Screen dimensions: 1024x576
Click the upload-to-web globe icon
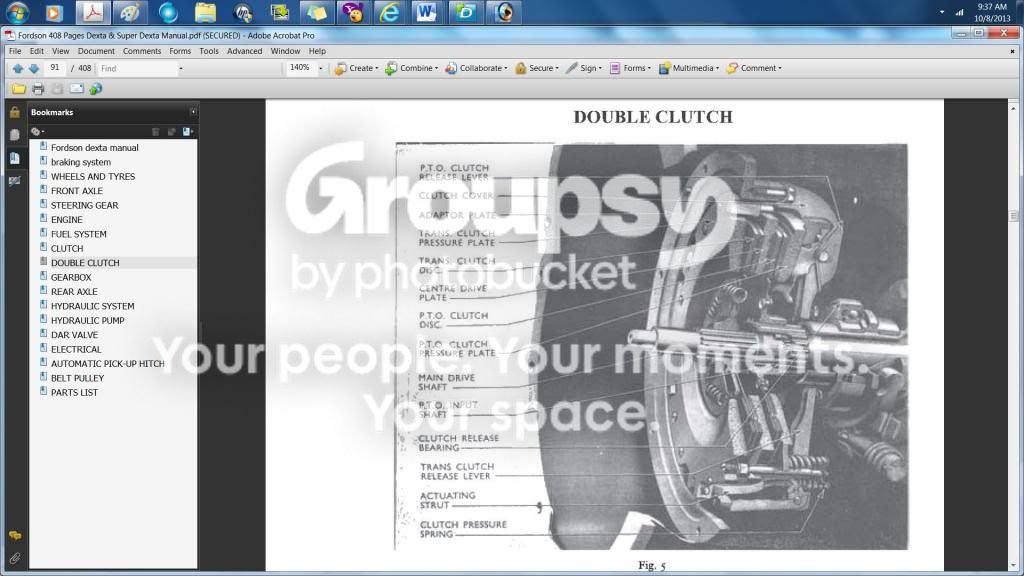point(96,89)
